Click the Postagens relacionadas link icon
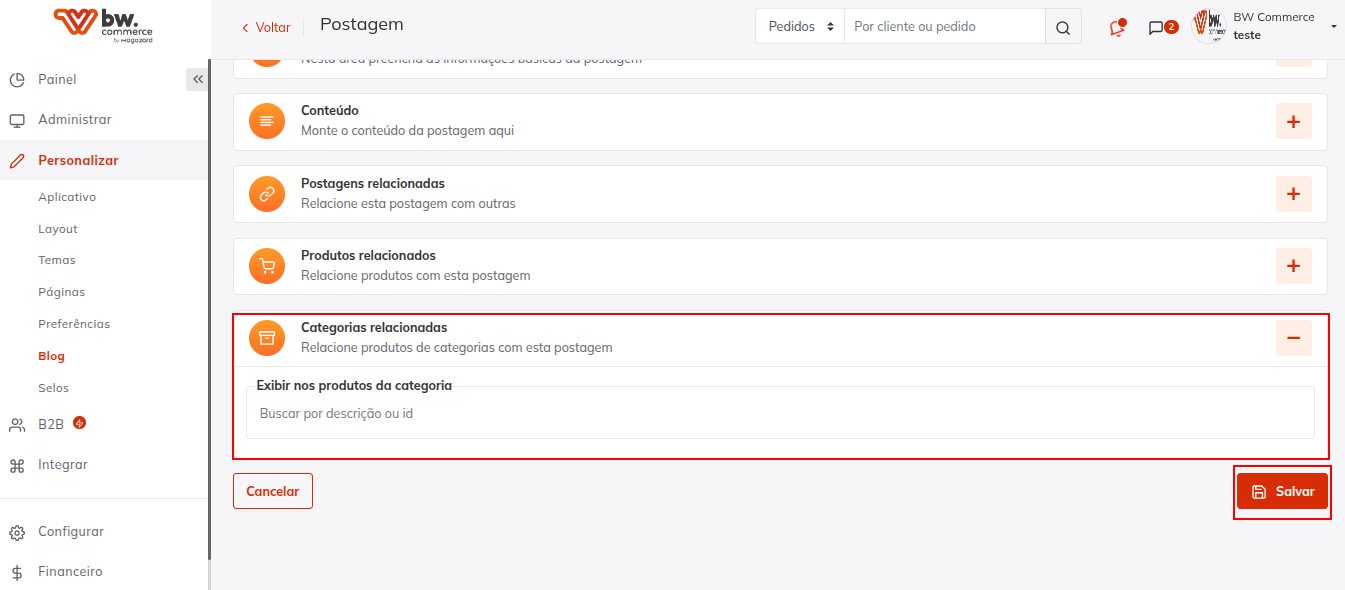 pos(267,194)
